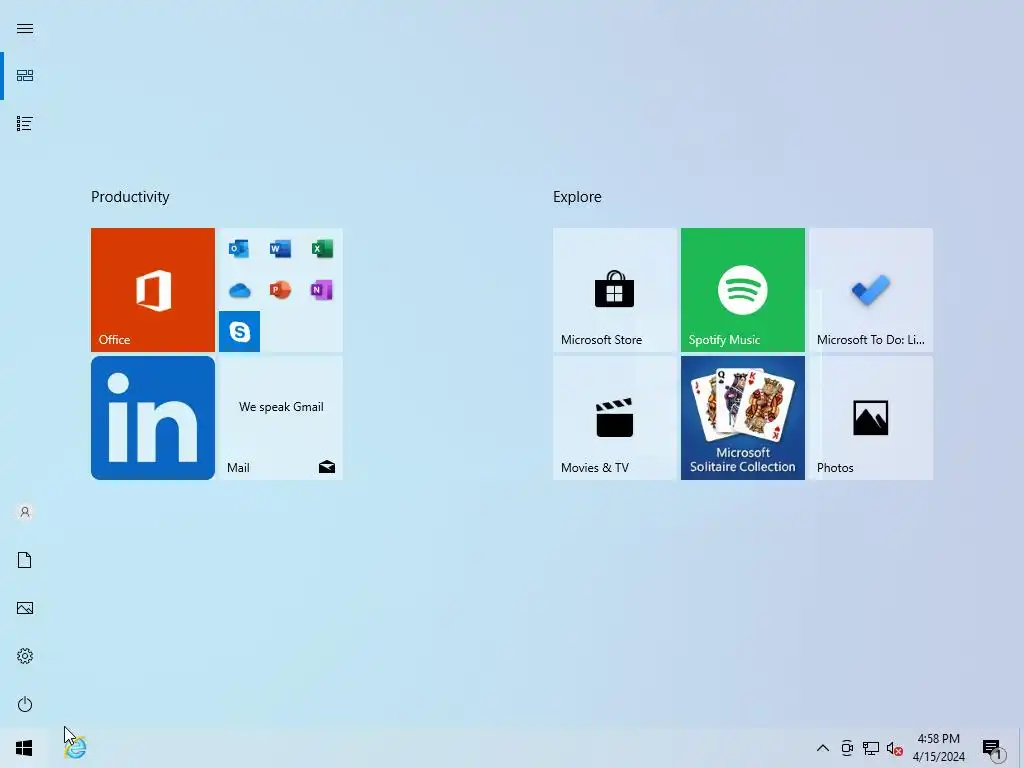The image size is (1024, 768).
Task: Open the Microsoft Store tile
Action: [x=615, y=289]
